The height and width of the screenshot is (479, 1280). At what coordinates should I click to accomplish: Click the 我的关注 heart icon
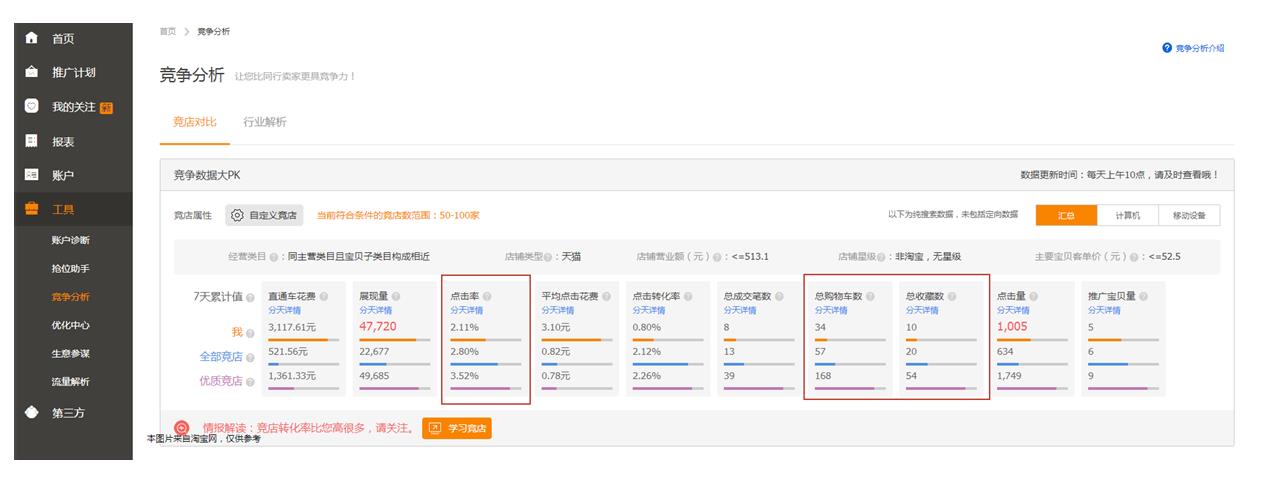coord(31,106)
